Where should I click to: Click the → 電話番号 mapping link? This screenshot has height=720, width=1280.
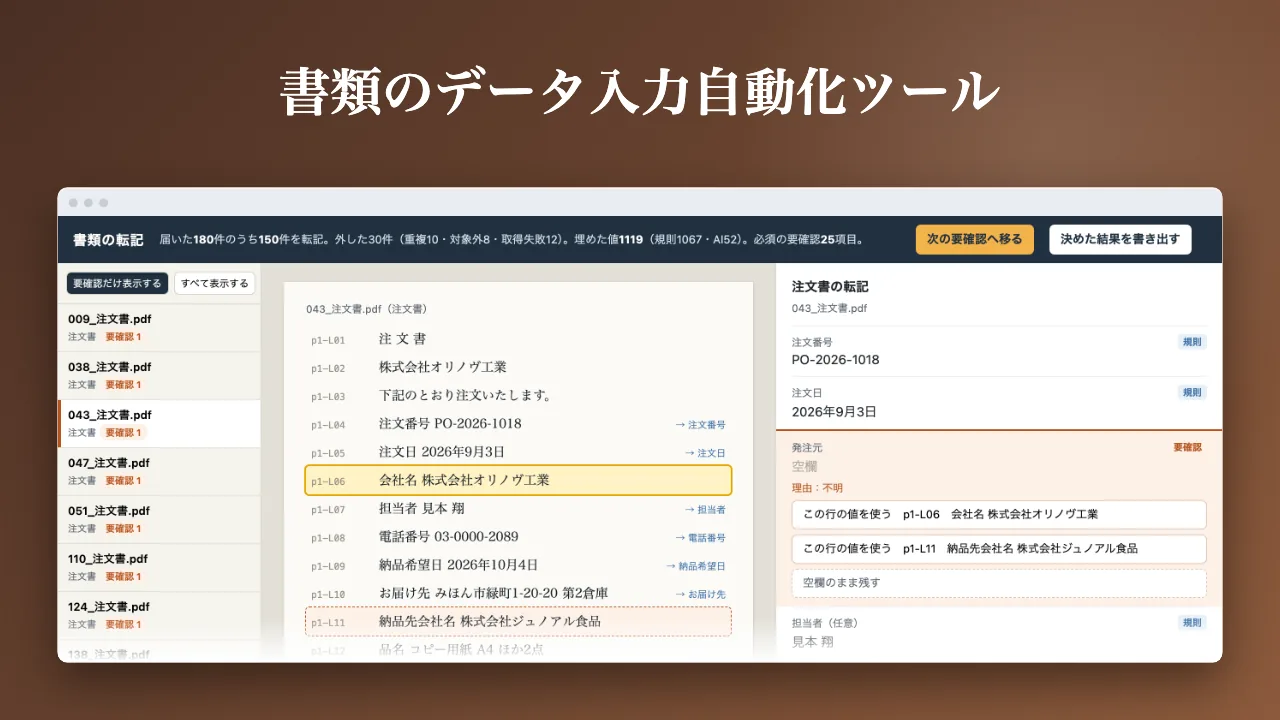(700, 538)
